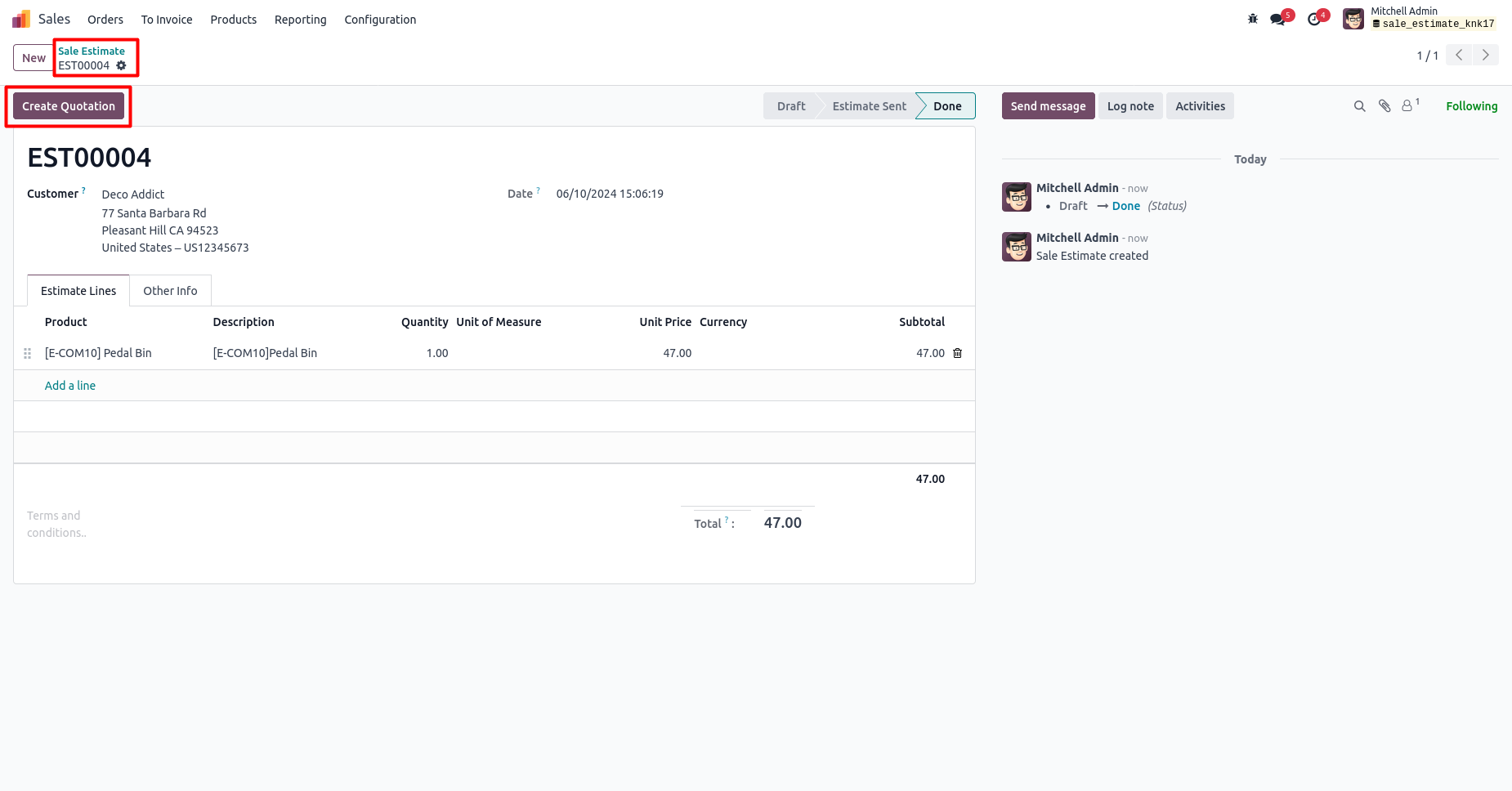Go to the previous record arrow
Image resolution: width=1512 pixels, height=791 pixels.
(x=1459, y=55)
